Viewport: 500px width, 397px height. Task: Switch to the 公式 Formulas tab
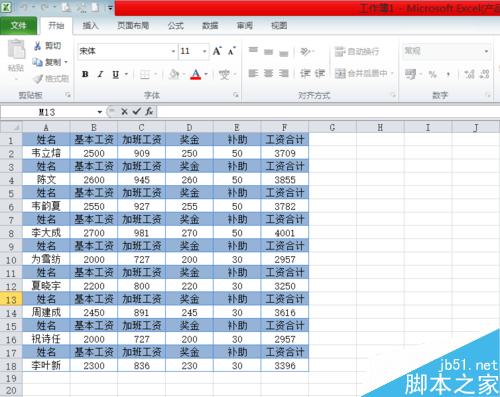[x=176, y=26]
